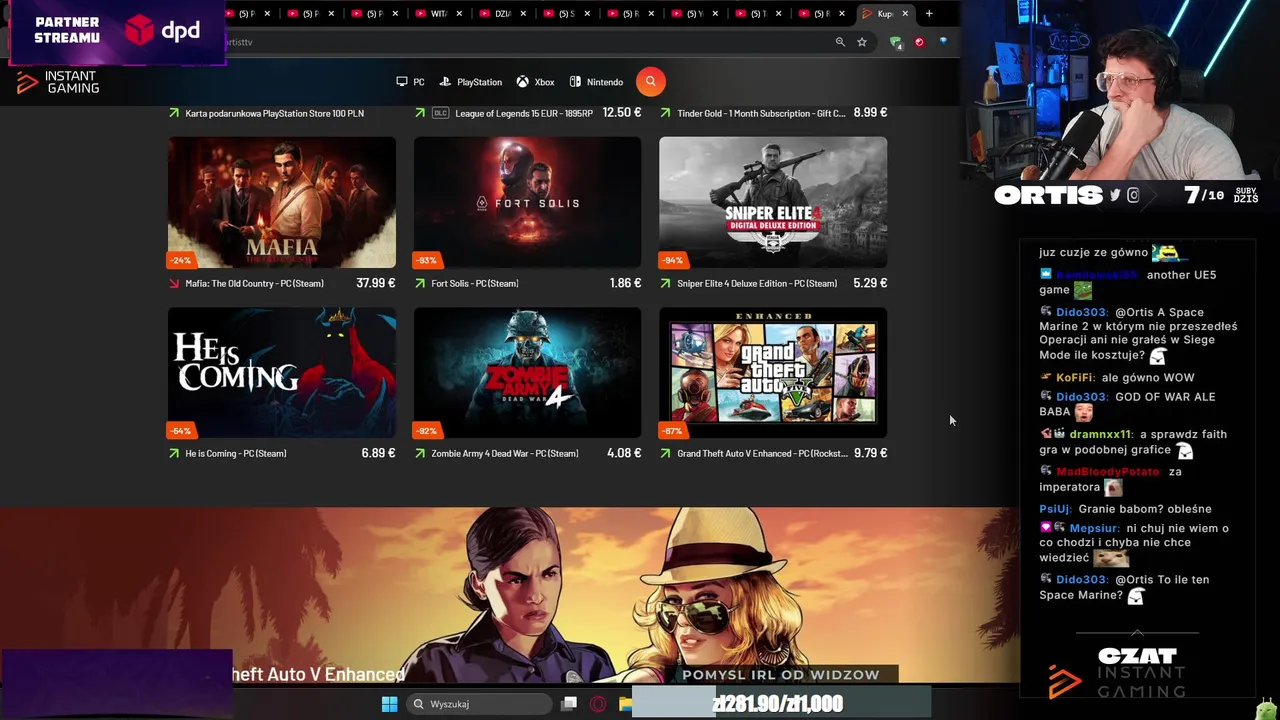Click the Mafia cover artwork thumbnail
The image size is (1280, 720).
tap(282, 203)
